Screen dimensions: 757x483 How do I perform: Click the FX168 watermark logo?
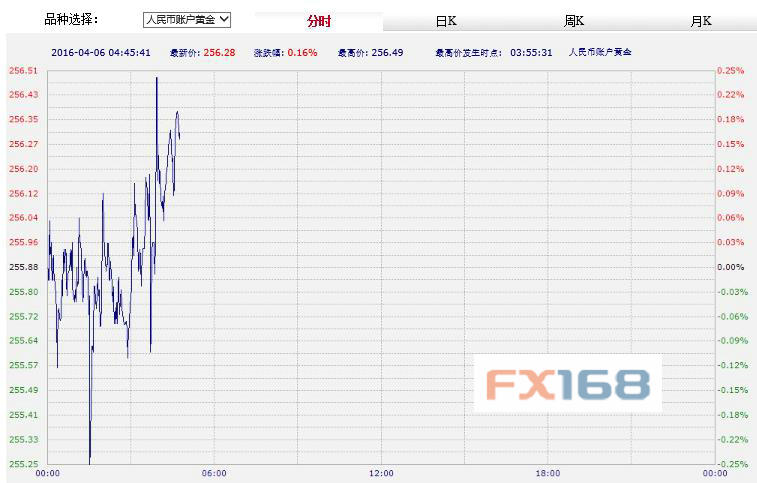click(567, 384)
